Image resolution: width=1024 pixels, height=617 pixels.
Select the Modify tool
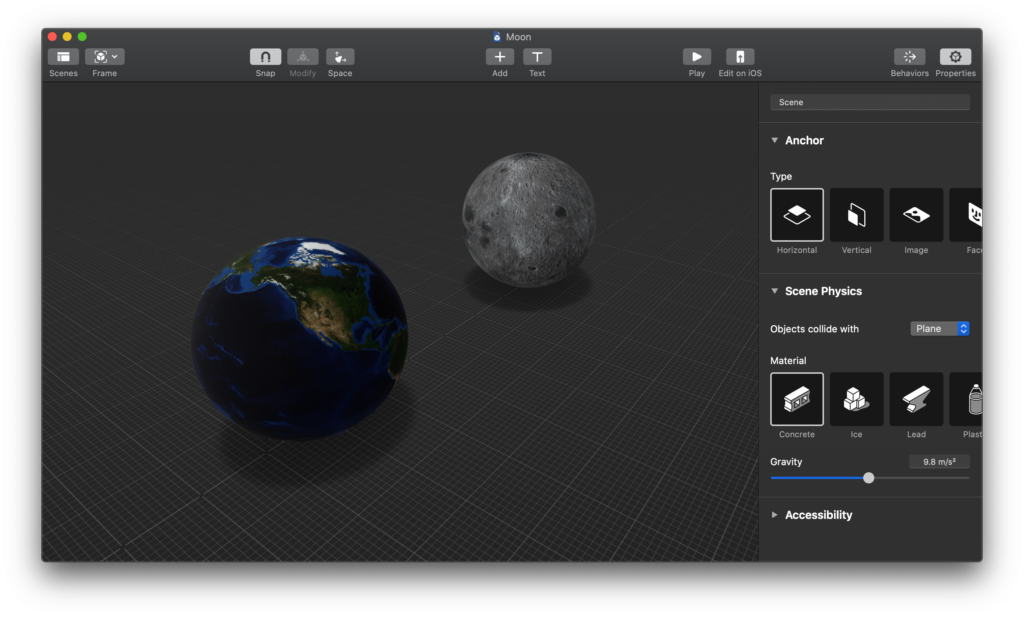click(302, 57)
